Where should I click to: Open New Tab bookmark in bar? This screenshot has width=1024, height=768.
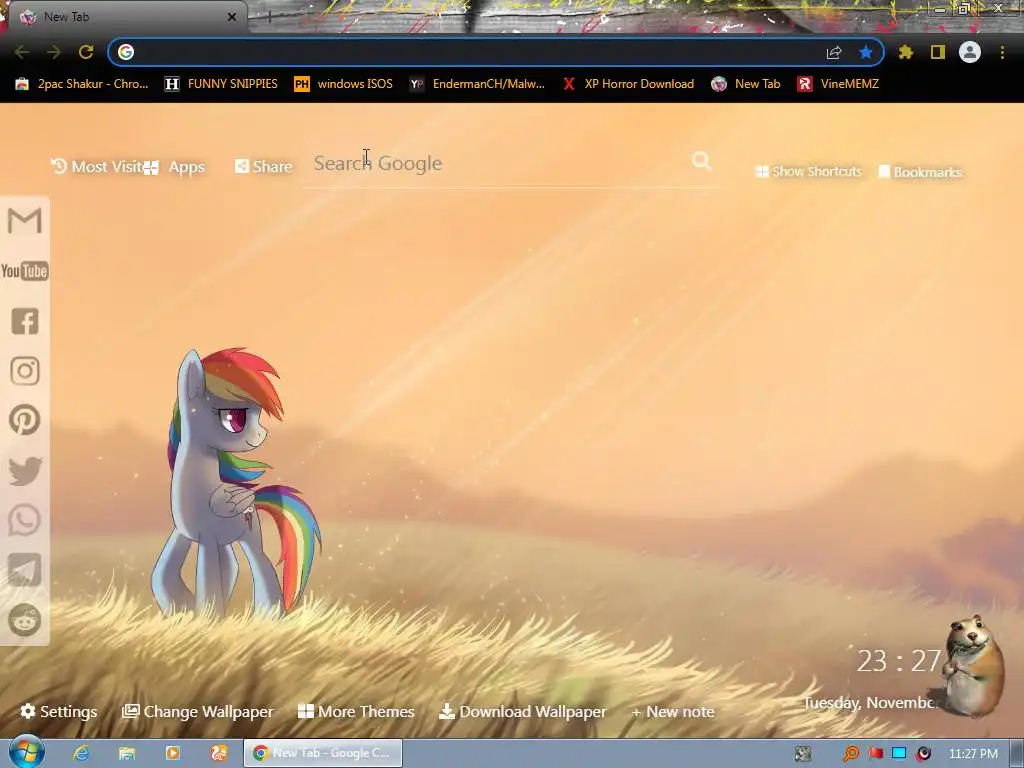point(746,84)
